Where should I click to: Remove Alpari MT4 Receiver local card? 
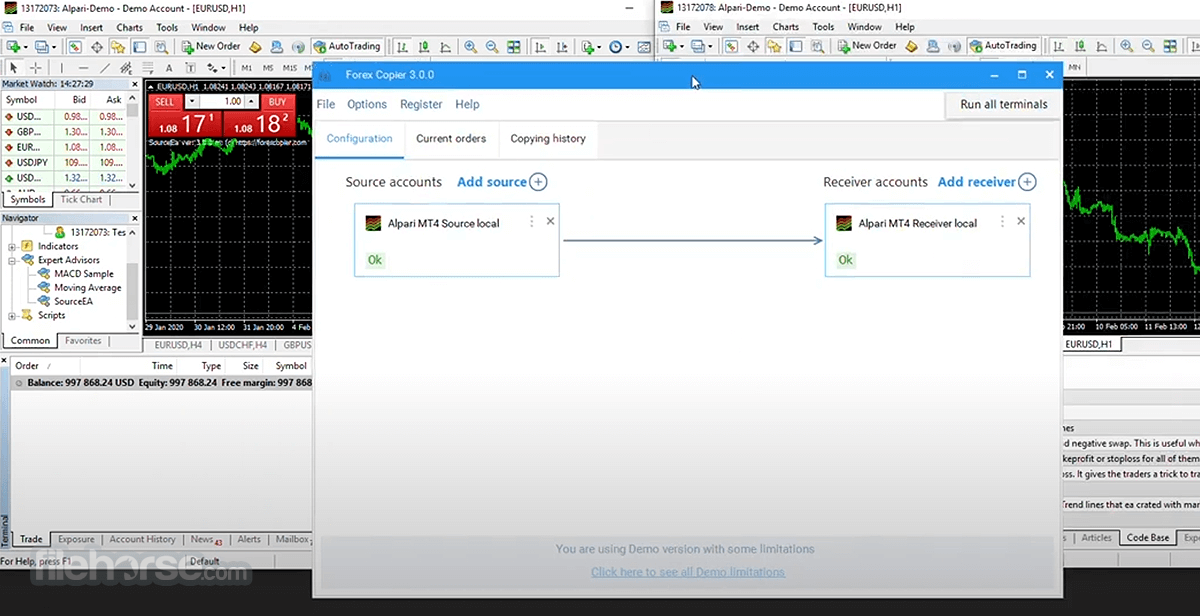pos(1021,221)
